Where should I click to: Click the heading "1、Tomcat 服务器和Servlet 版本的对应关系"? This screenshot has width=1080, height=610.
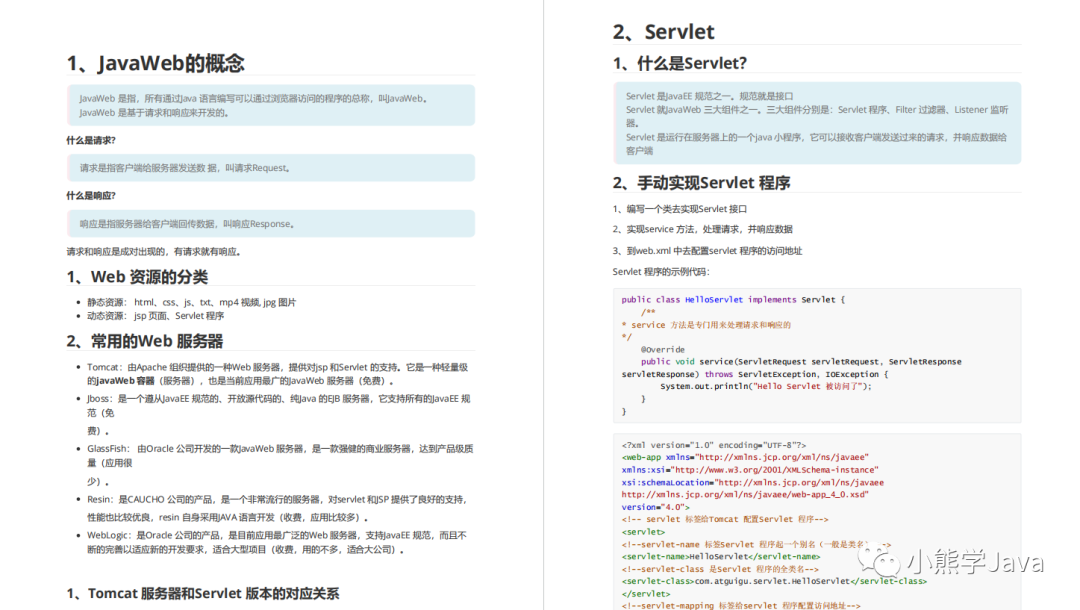(x=202, y=593)
